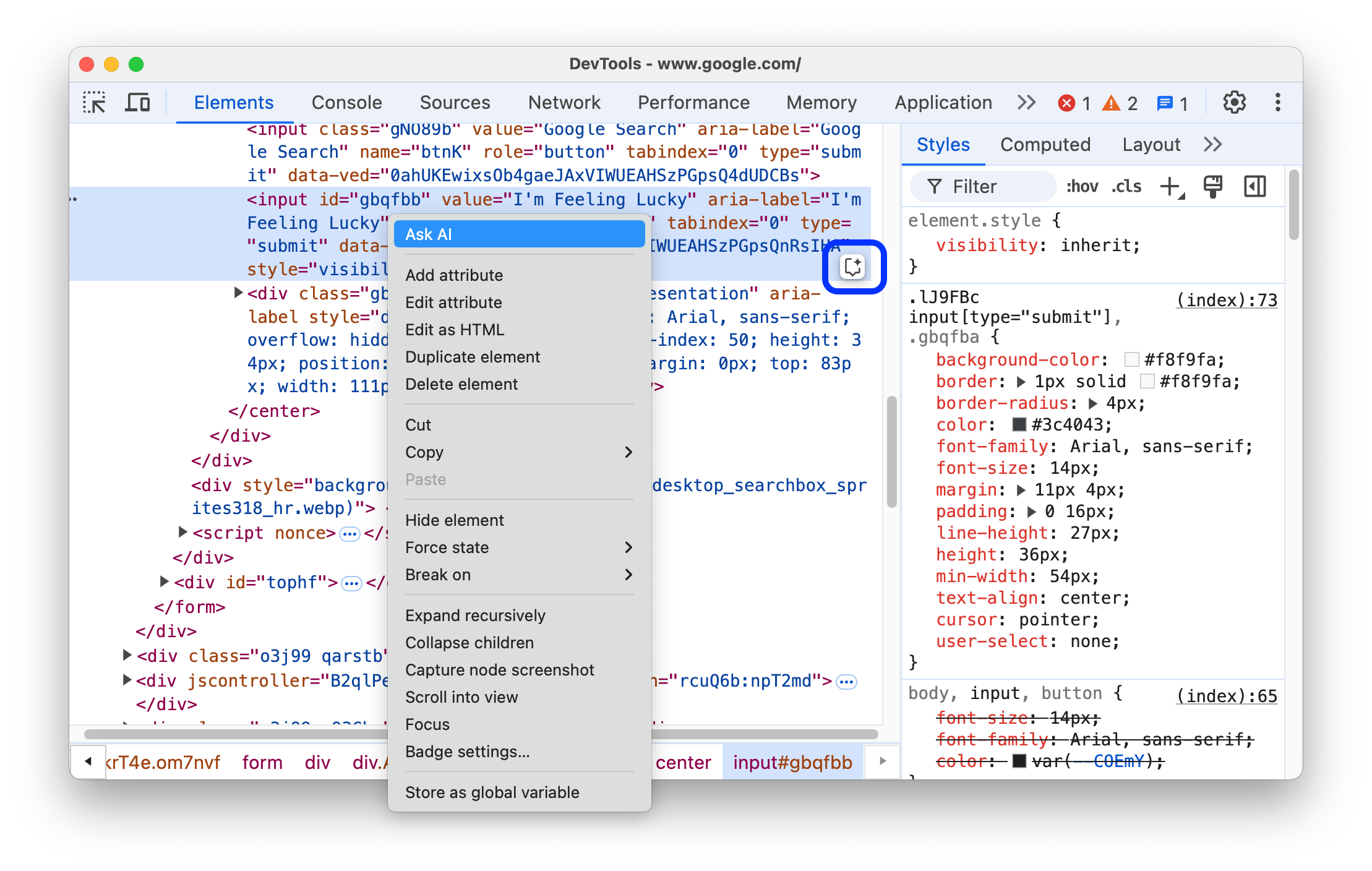The image size is (1372, 871).
Task: Select Capture node screenshot option
Action: 498,669
